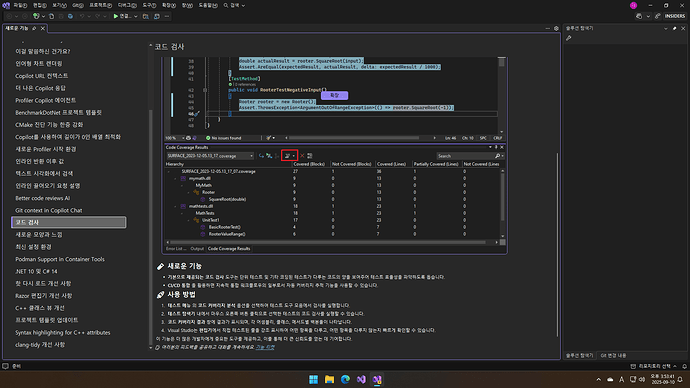Viewport: 690px width, 388px height.
Task: Click the notification bell in status bar
Action: coord(684,366)
